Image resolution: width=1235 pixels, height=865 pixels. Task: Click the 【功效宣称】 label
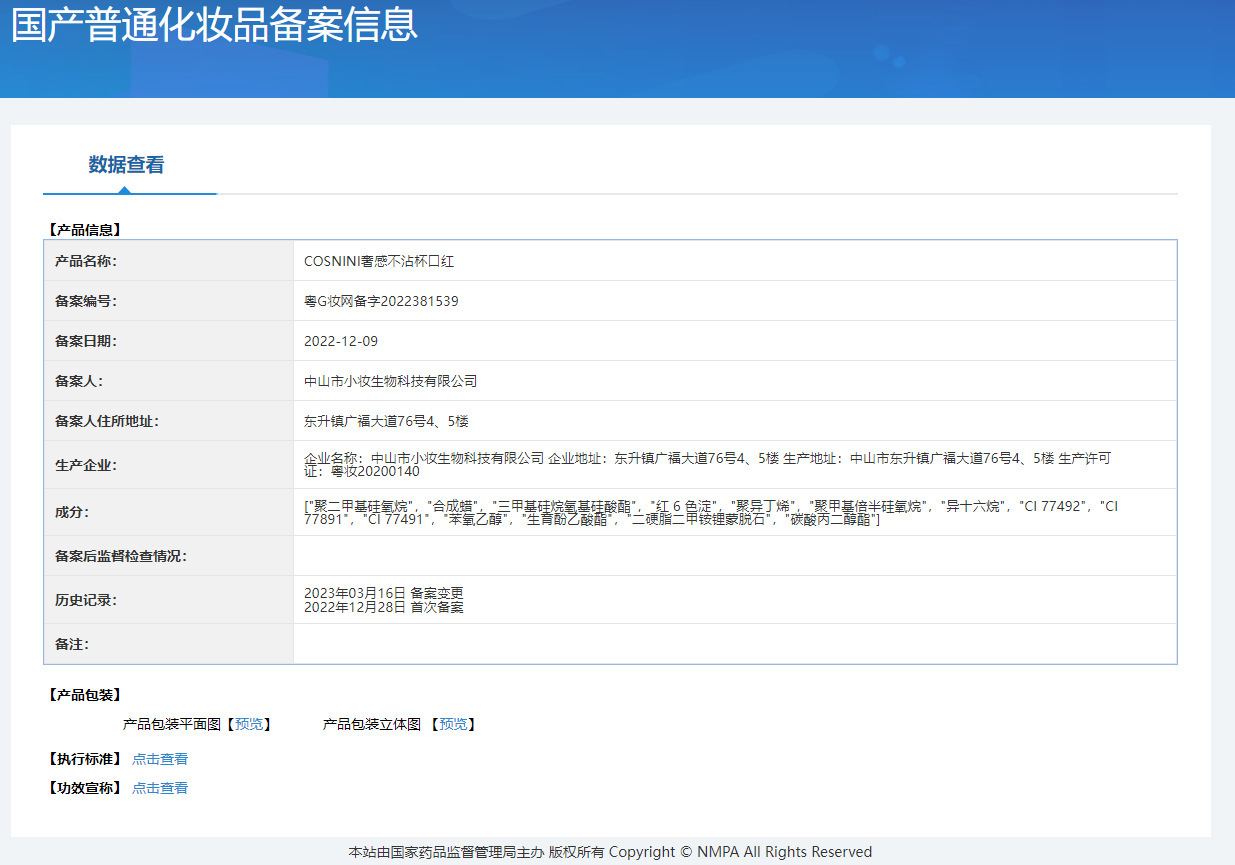(x=84, y=788)
